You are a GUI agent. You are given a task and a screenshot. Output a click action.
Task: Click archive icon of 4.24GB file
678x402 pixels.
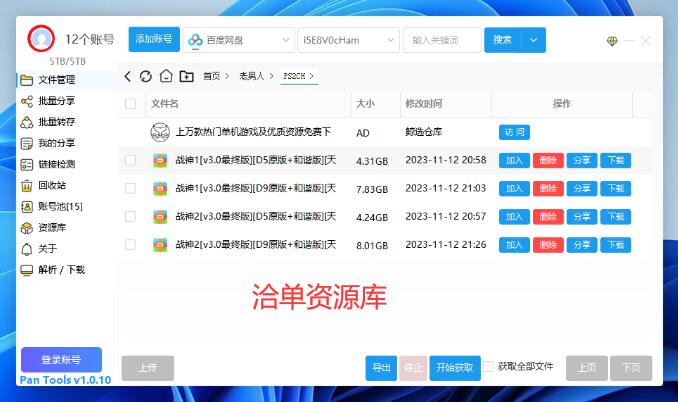click(160, 217)
